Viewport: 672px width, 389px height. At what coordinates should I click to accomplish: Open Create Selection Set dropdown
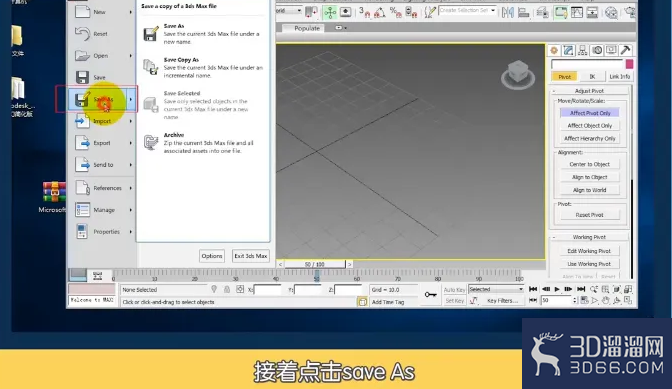pyautogui.click(x=493, y=10)
